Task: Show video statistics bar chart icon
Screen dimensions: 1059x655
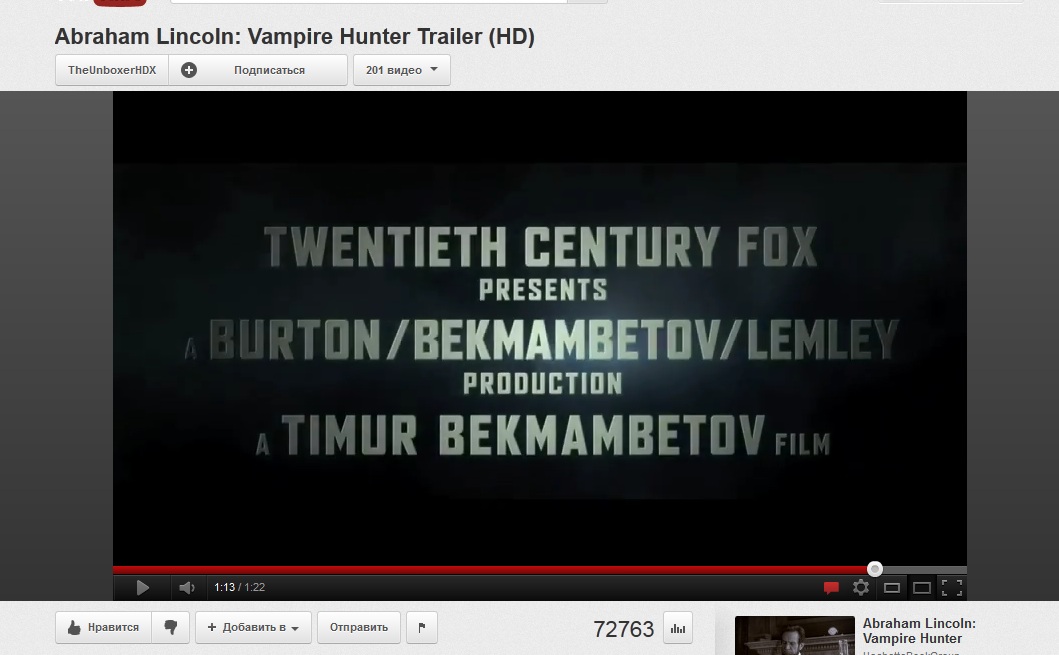Action: point(678,629)
